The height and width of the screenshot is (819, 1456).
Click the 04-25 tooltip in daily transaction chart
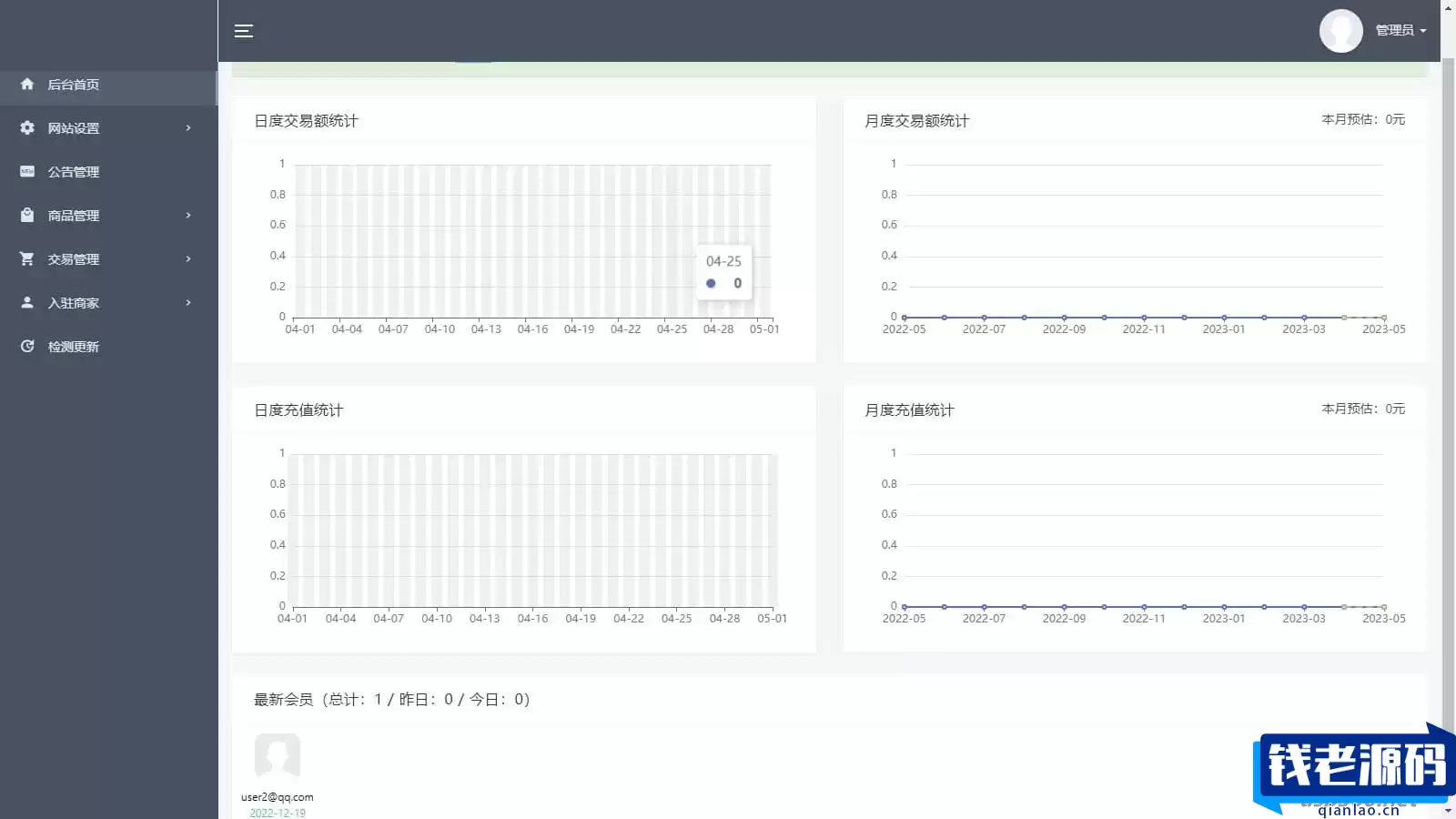pos(724,272)
